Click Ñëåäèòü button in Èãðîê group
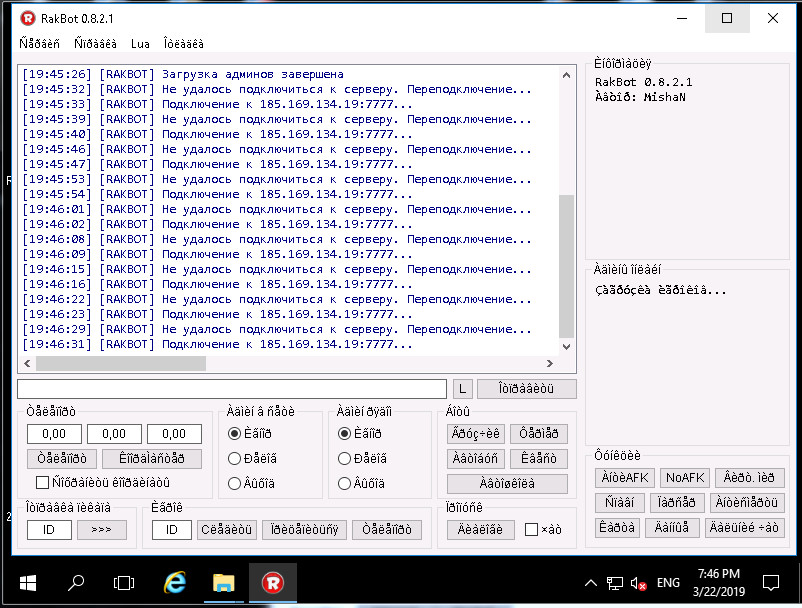 pos(227,530)
